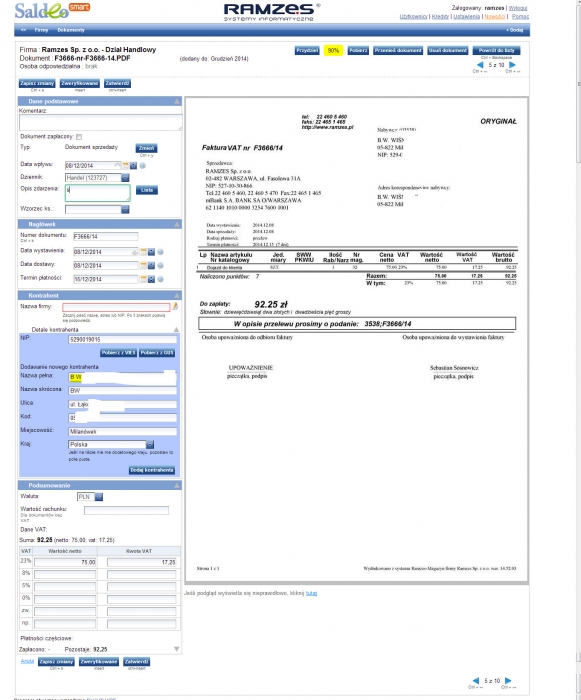Click next document arrow at page bottom
581x700 pixels.
(508, 681)
